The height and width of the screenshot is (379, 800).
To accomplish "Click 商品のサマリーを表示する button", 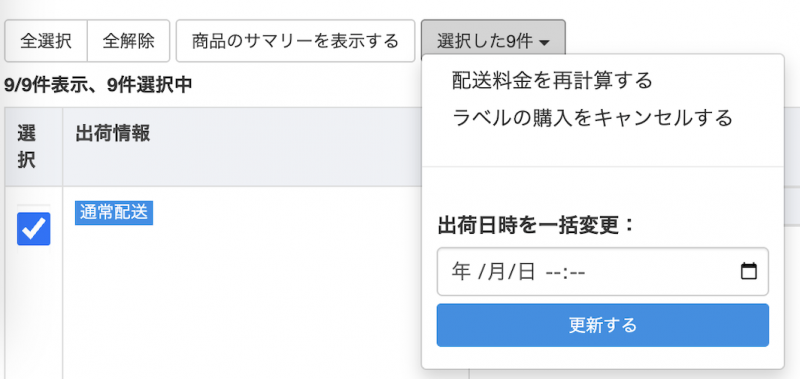I will [x=295, y=41].
